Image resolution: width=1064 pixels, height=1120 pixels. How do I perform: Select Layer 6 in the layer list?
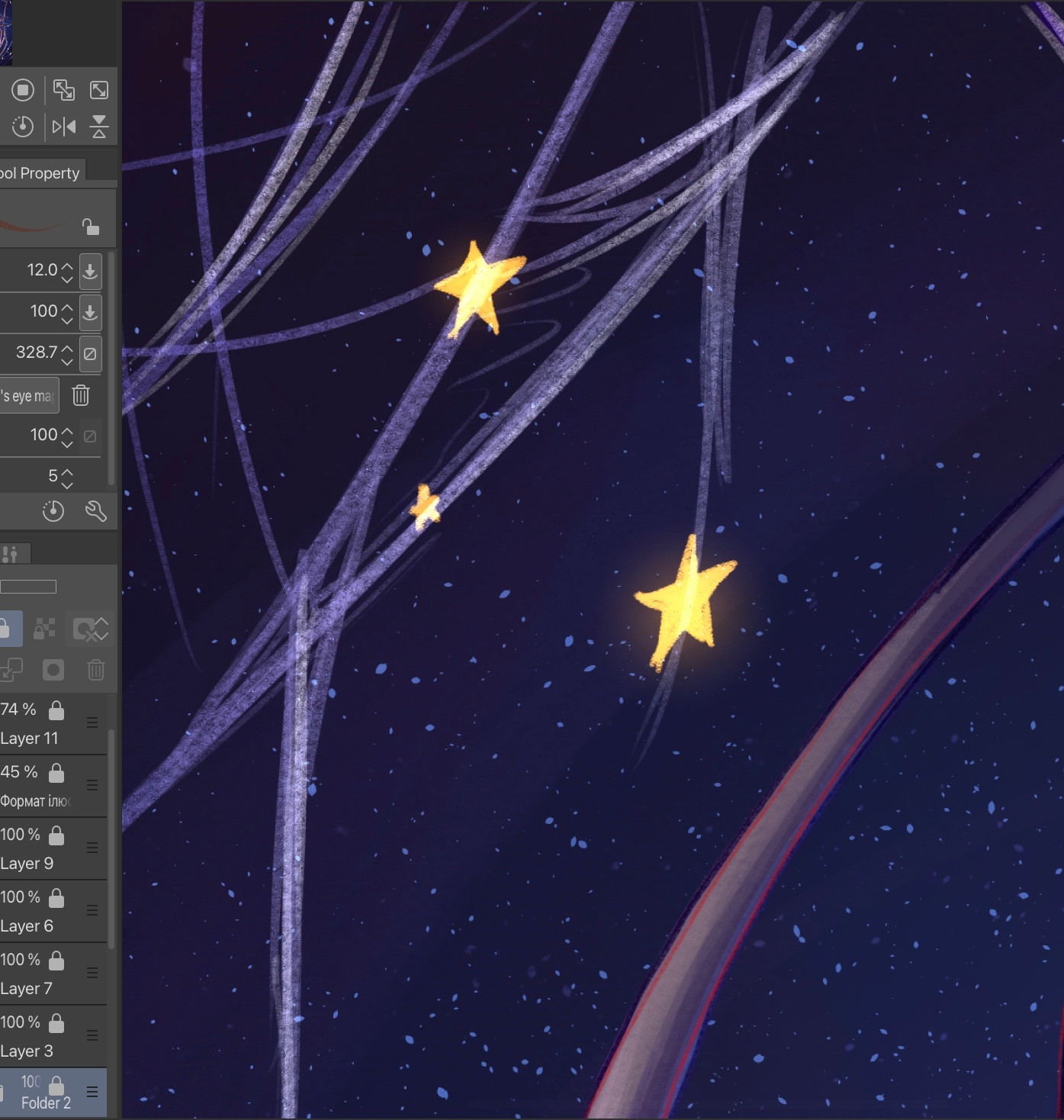point(53,912)
